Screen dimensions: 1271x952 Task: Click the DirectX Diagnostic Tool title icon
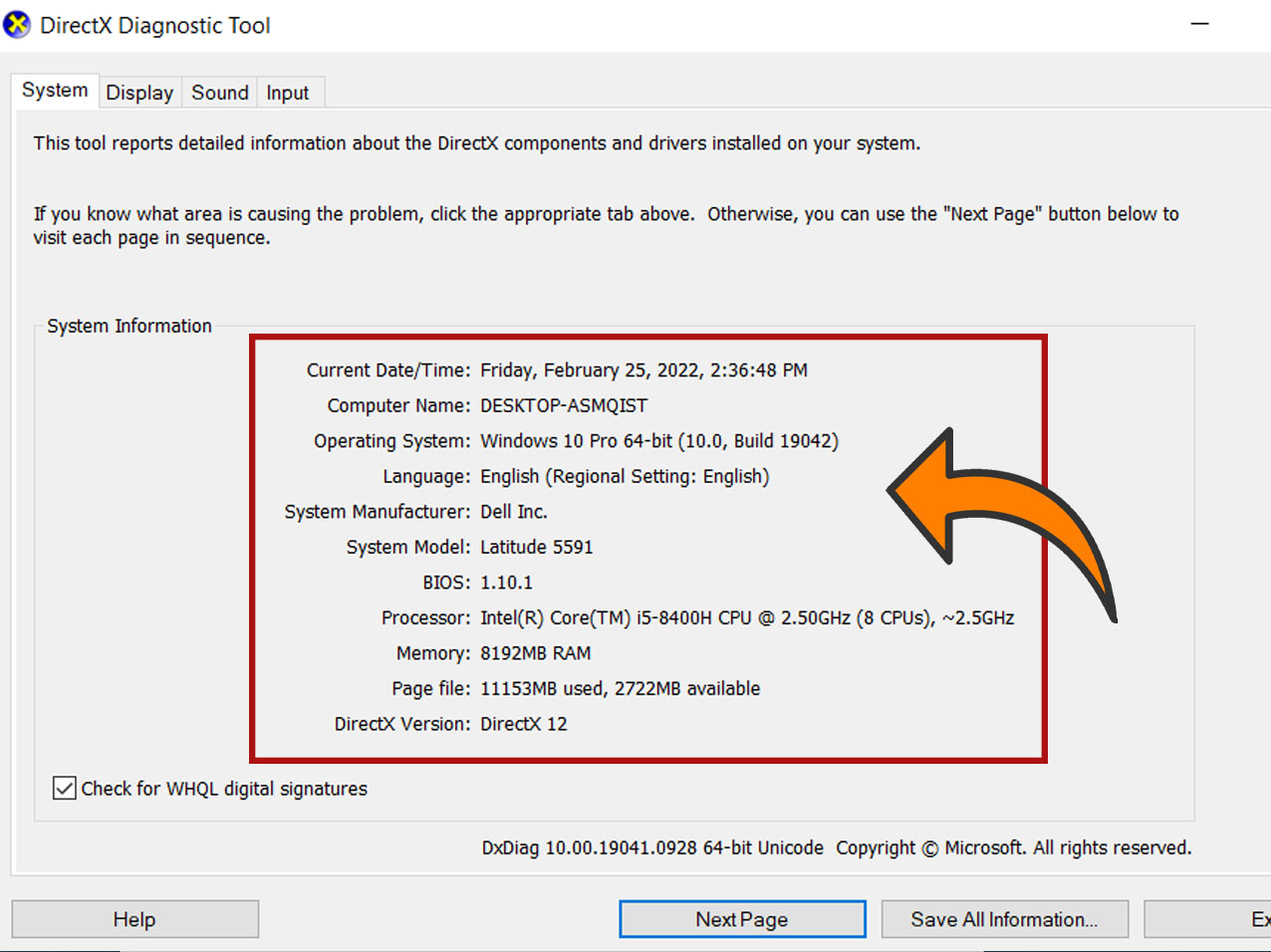click(17, 25)
